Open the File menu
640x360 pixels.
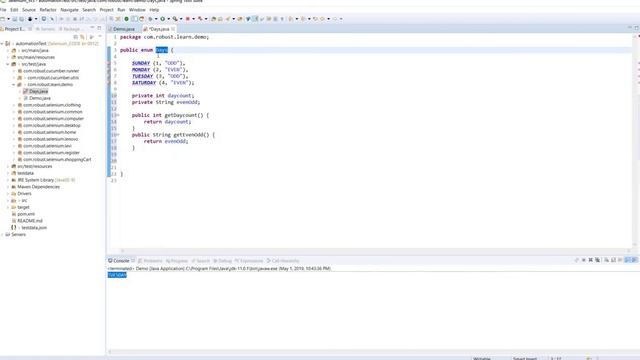[x=3, y=9]
